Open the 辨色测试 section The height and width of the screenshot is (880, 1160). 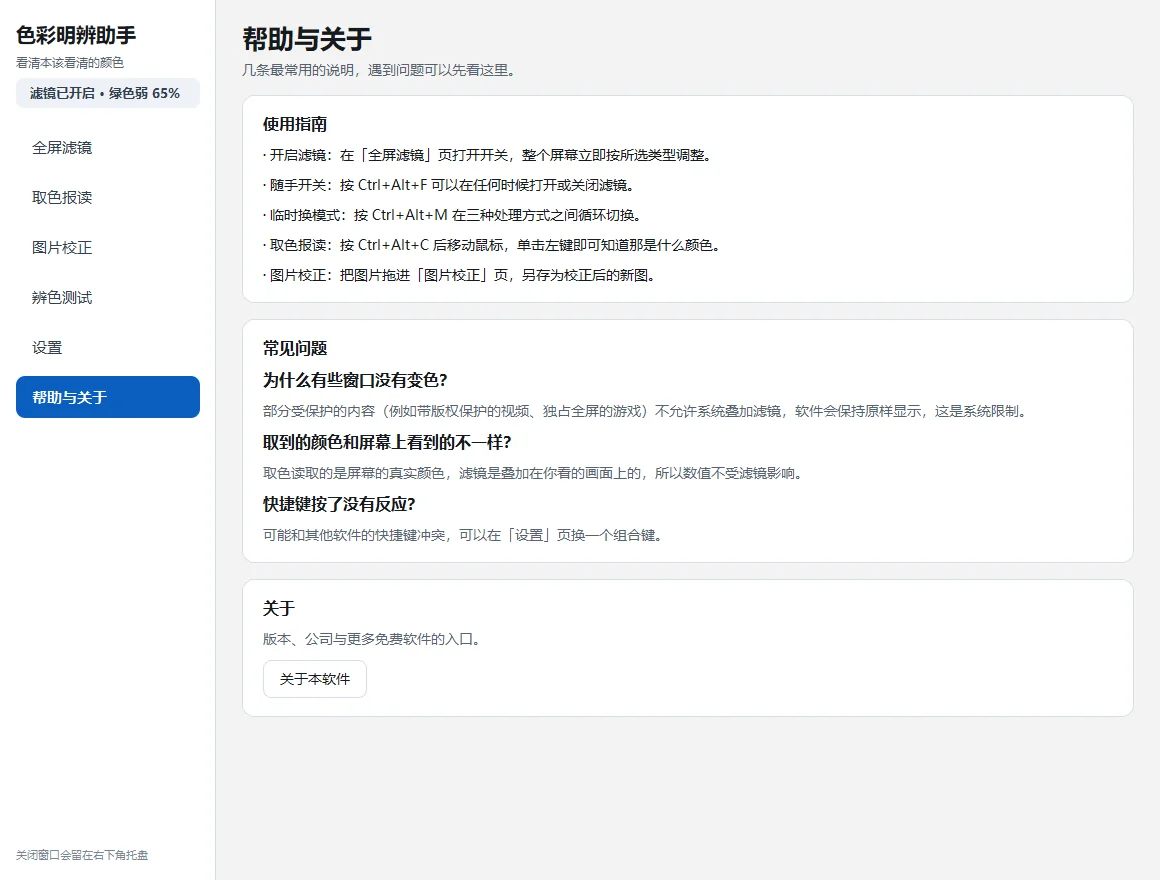pyautogui.click(x=108, y=297)
